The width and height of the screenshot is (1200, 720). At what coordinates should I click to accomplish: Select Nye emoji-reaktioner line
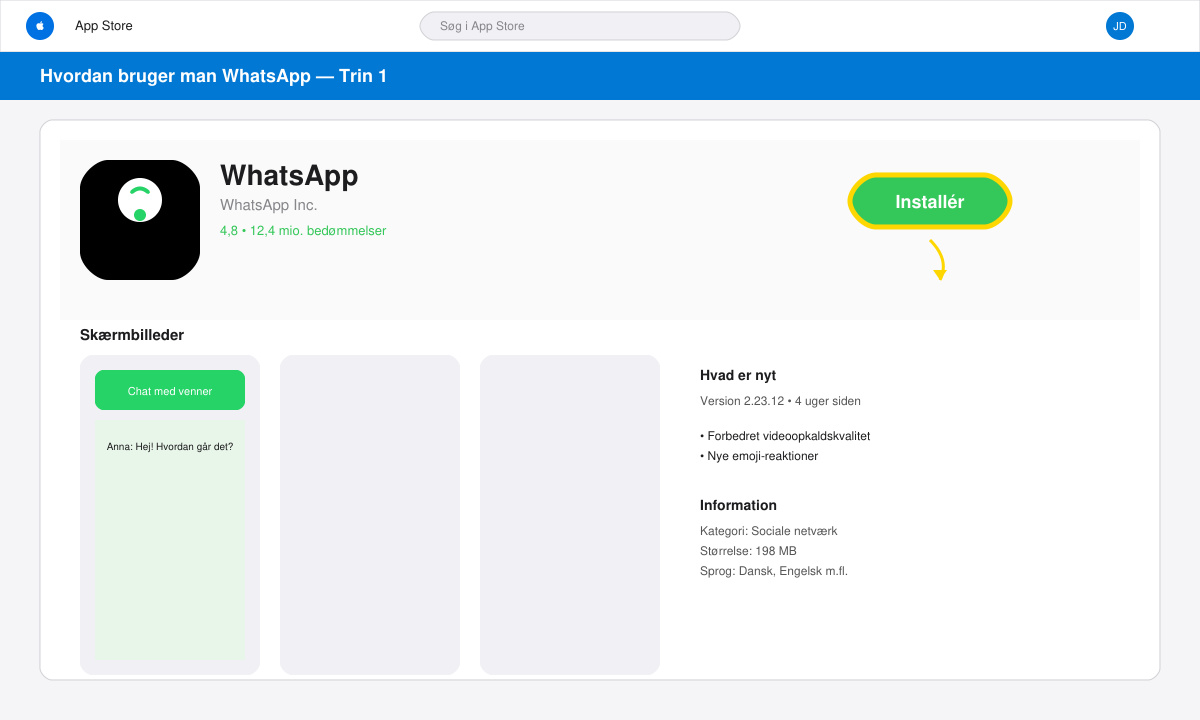tap(759, 456)
